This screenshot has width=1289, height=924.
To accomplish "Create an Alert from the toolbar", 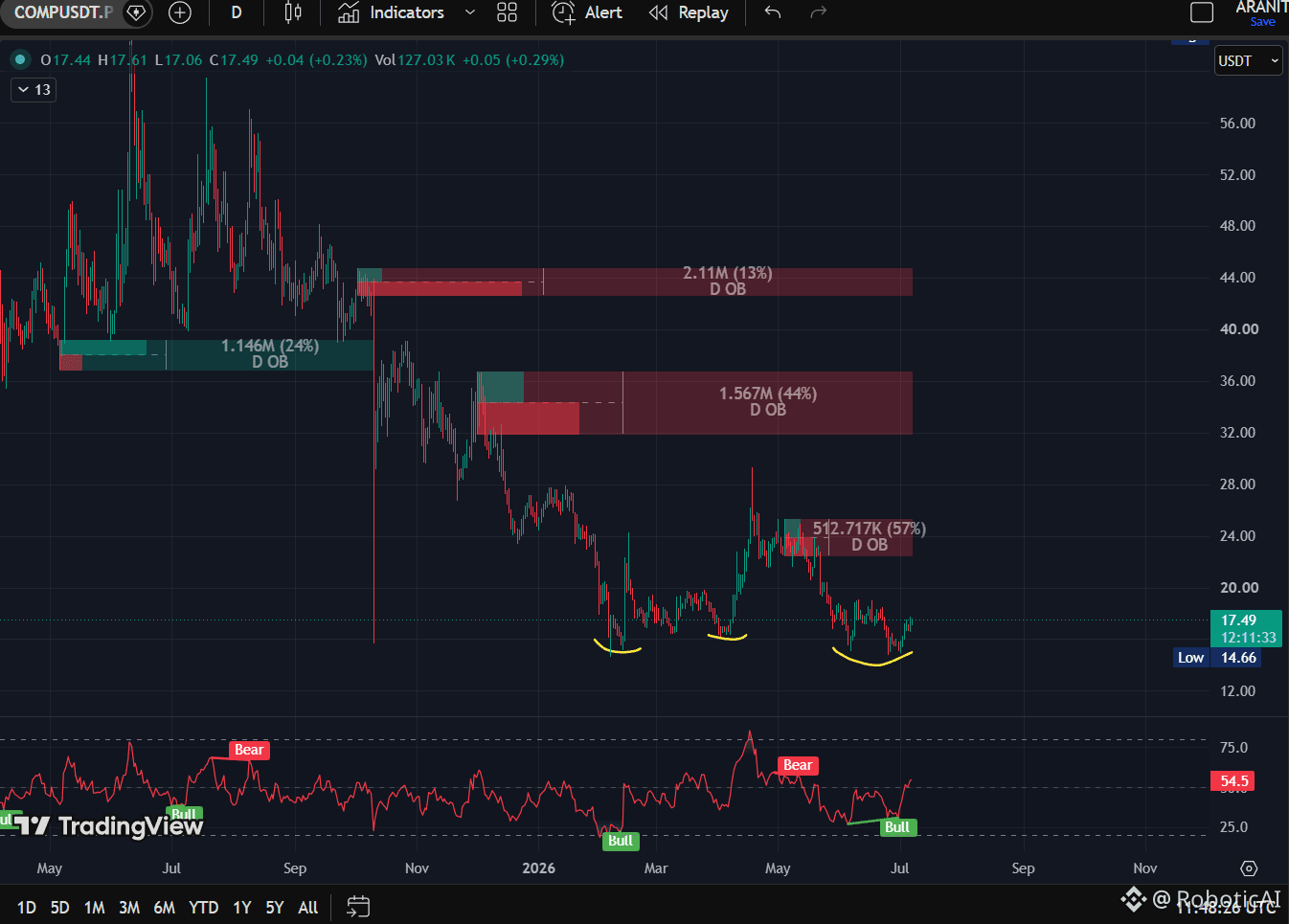I will click(587, 12).
